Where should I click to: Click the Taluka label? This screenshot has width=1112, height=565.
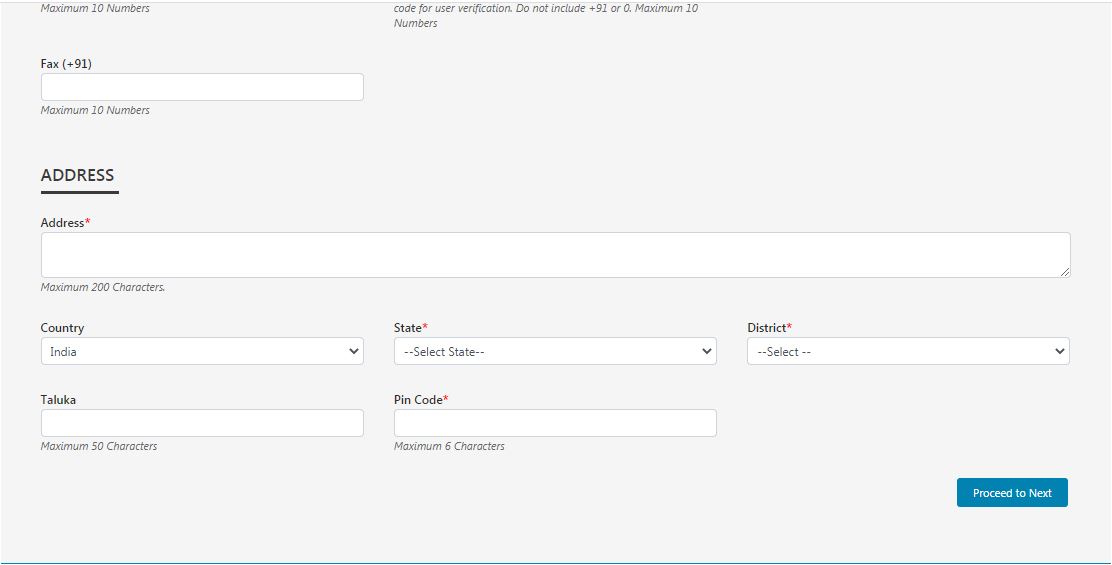pos(58,400)
